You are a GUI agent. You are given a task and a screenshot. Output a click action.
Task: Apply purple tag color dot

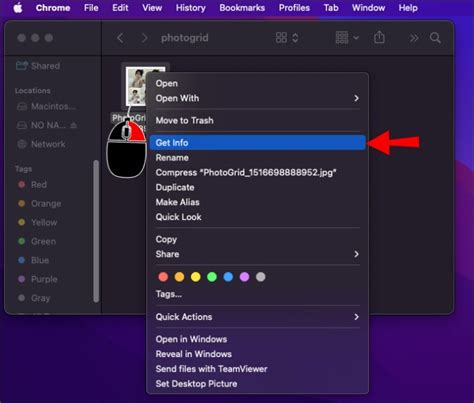coord(244,277)
